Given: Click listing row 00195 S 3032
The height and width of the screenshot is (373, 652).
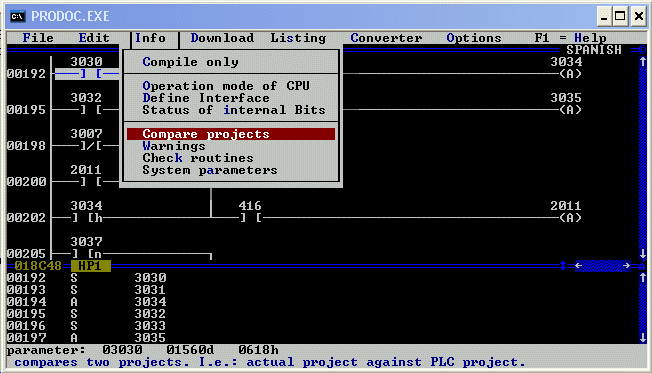Looking at the screenshot, I should 86,314.
